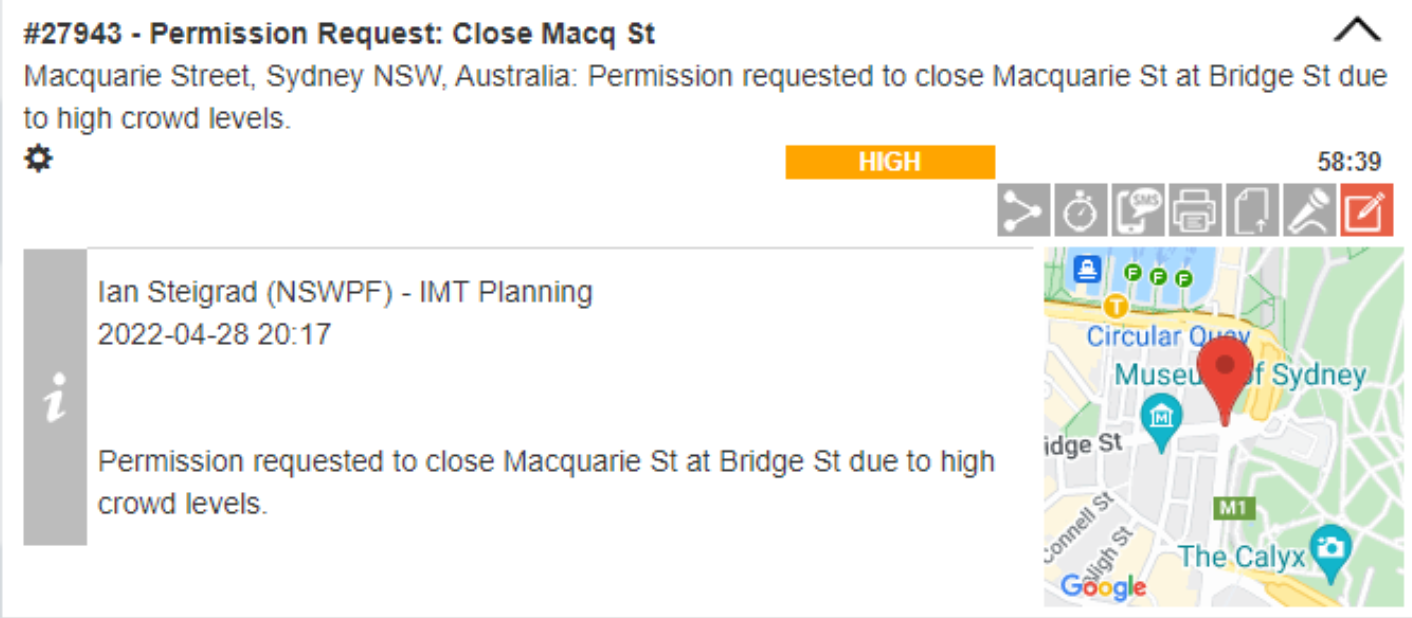The height and width of the screenshot is (618, 1412).
Task: Click the microphone icon
Action: [1309, 211]
